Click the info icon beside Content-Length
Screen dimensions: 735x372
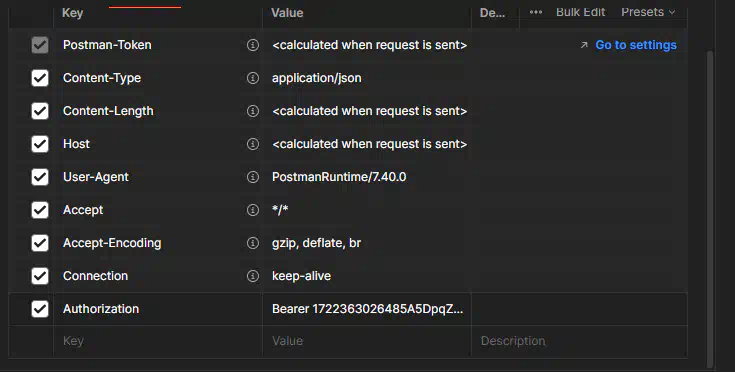[x=253, y=111]
